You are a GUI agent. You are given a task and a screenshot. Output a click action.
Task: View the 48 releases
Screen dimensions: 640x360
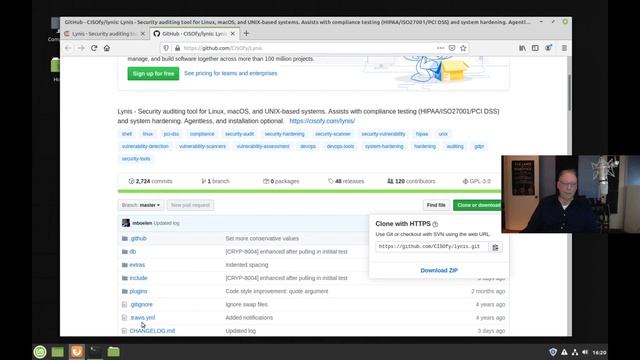(x=346, y=181)
